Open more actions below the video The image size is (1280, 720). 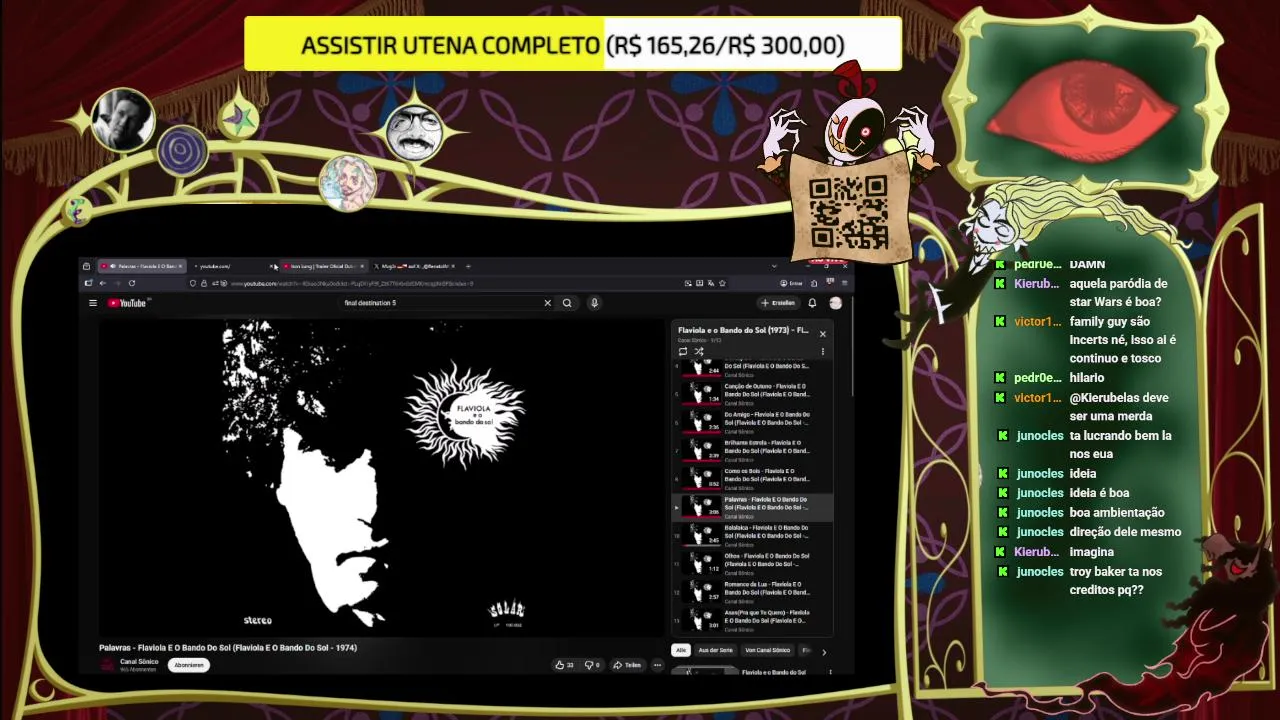(x=657, y=665)
